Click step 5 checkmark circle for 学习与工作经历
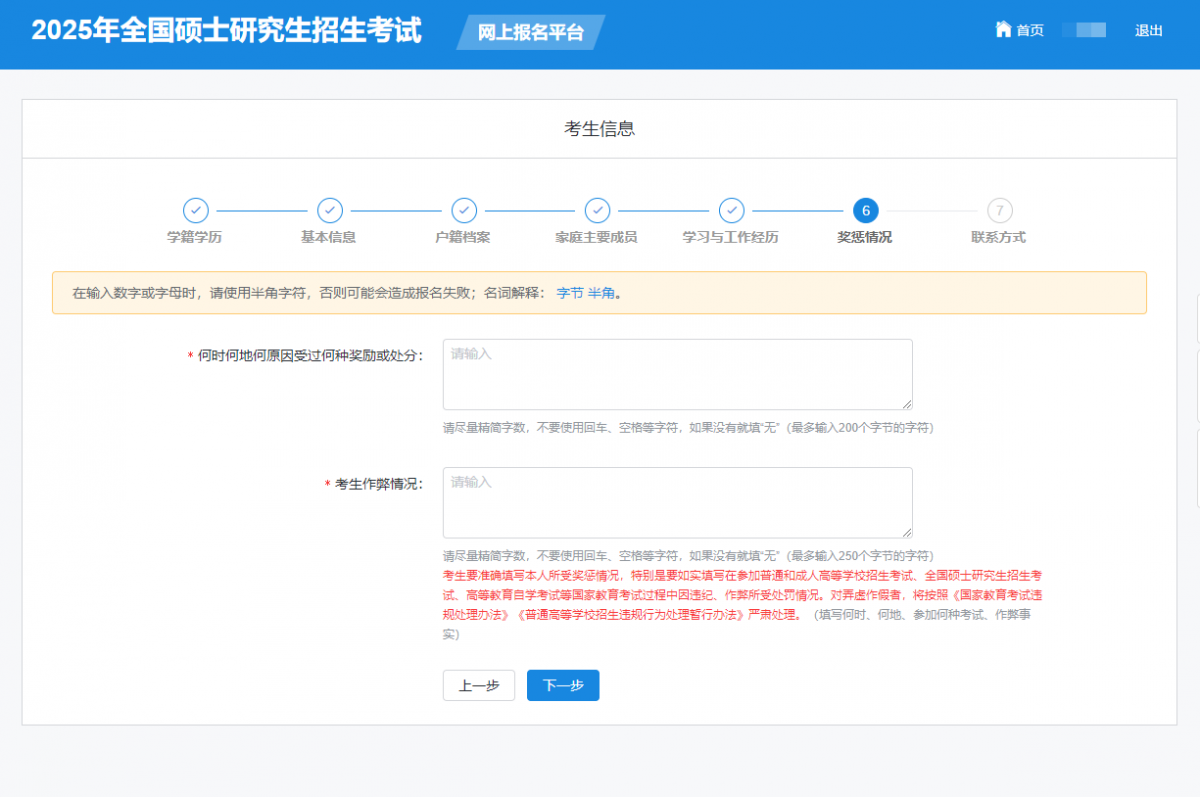This screenshot has height=797, width=1200. click(x=731, y=210)
